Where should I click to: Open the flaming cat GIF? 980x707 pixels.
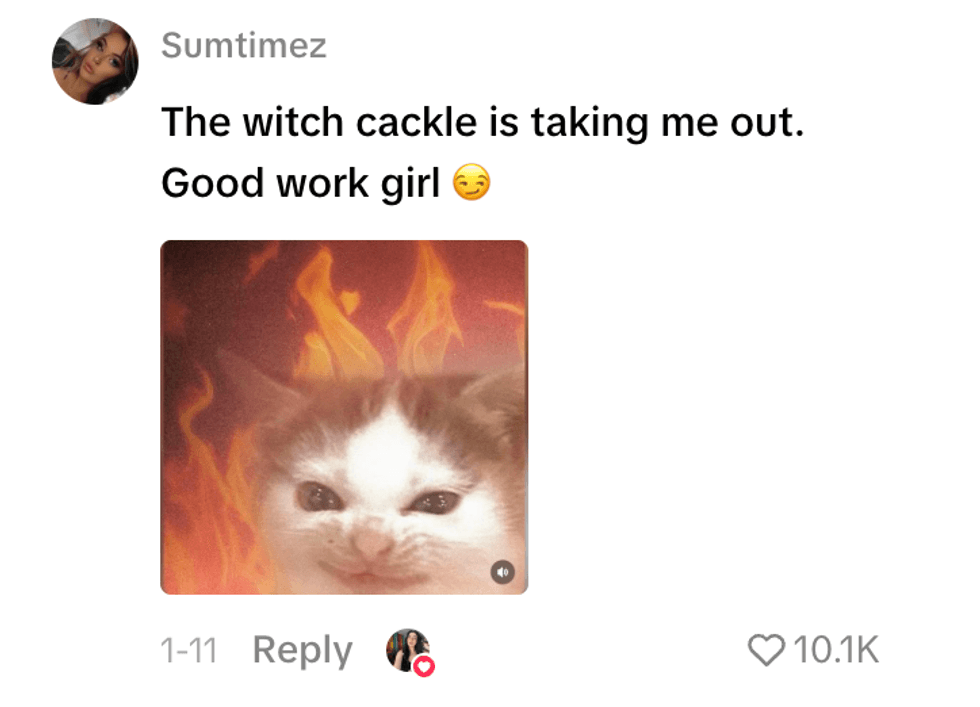pyautogui.click(x=344, y=417)
